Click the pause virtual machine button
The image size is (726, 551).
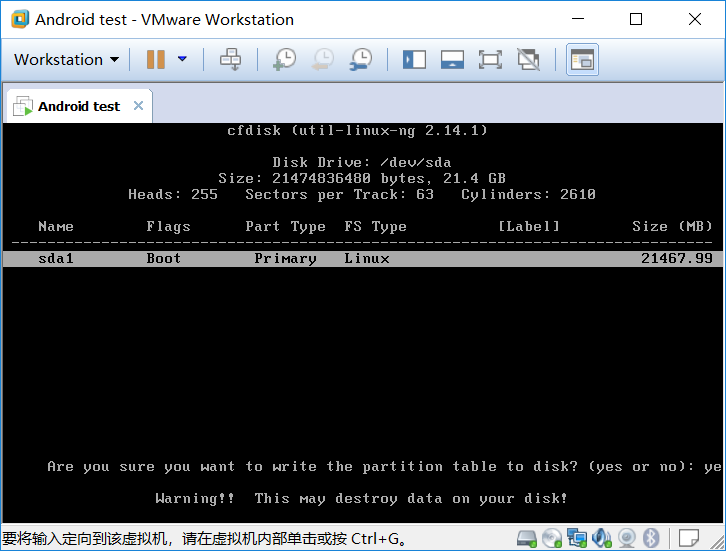155,59
